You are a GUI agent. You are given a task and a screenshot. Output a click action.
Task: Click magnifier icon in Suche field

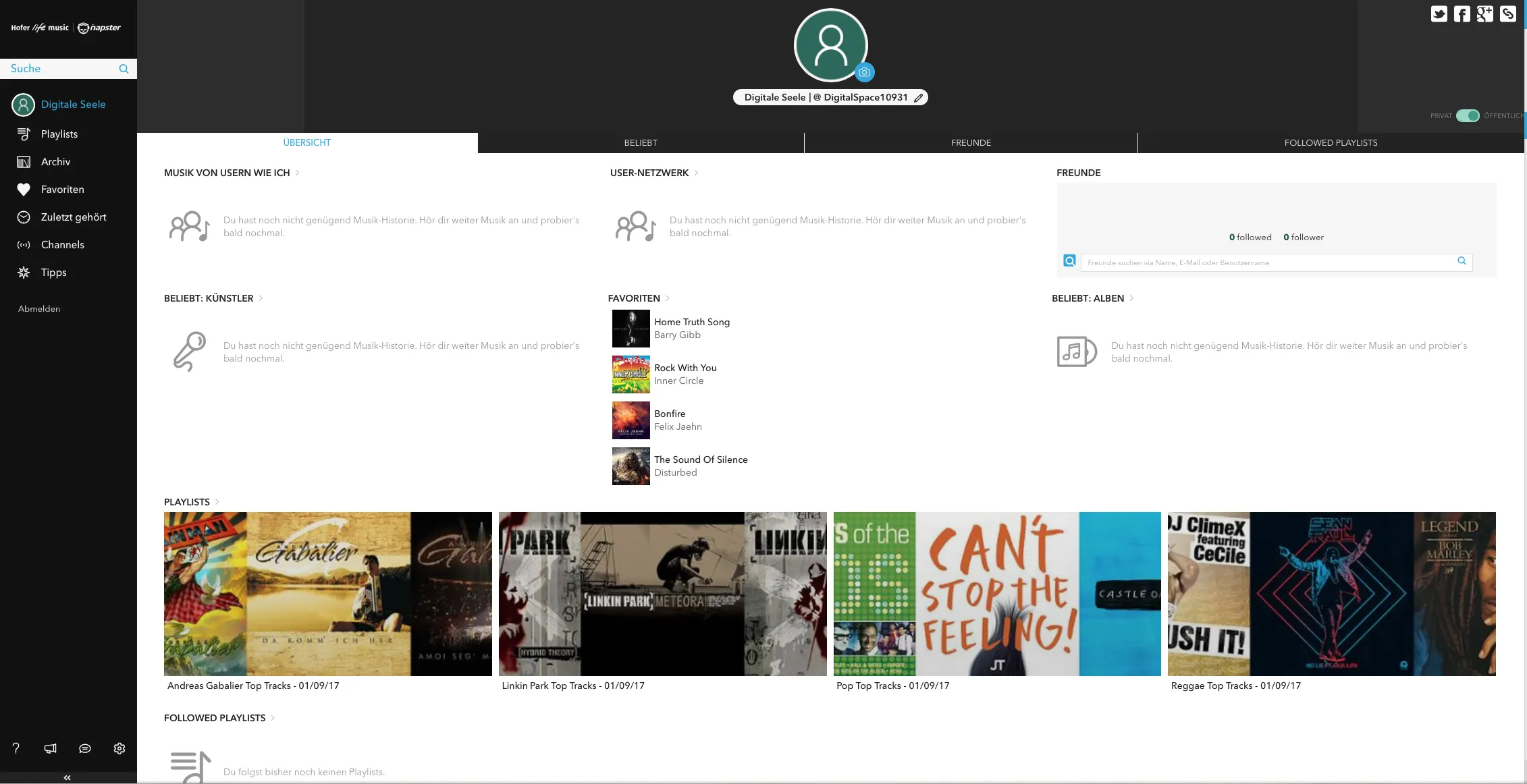pyautogui.click(x=124, y=69)
